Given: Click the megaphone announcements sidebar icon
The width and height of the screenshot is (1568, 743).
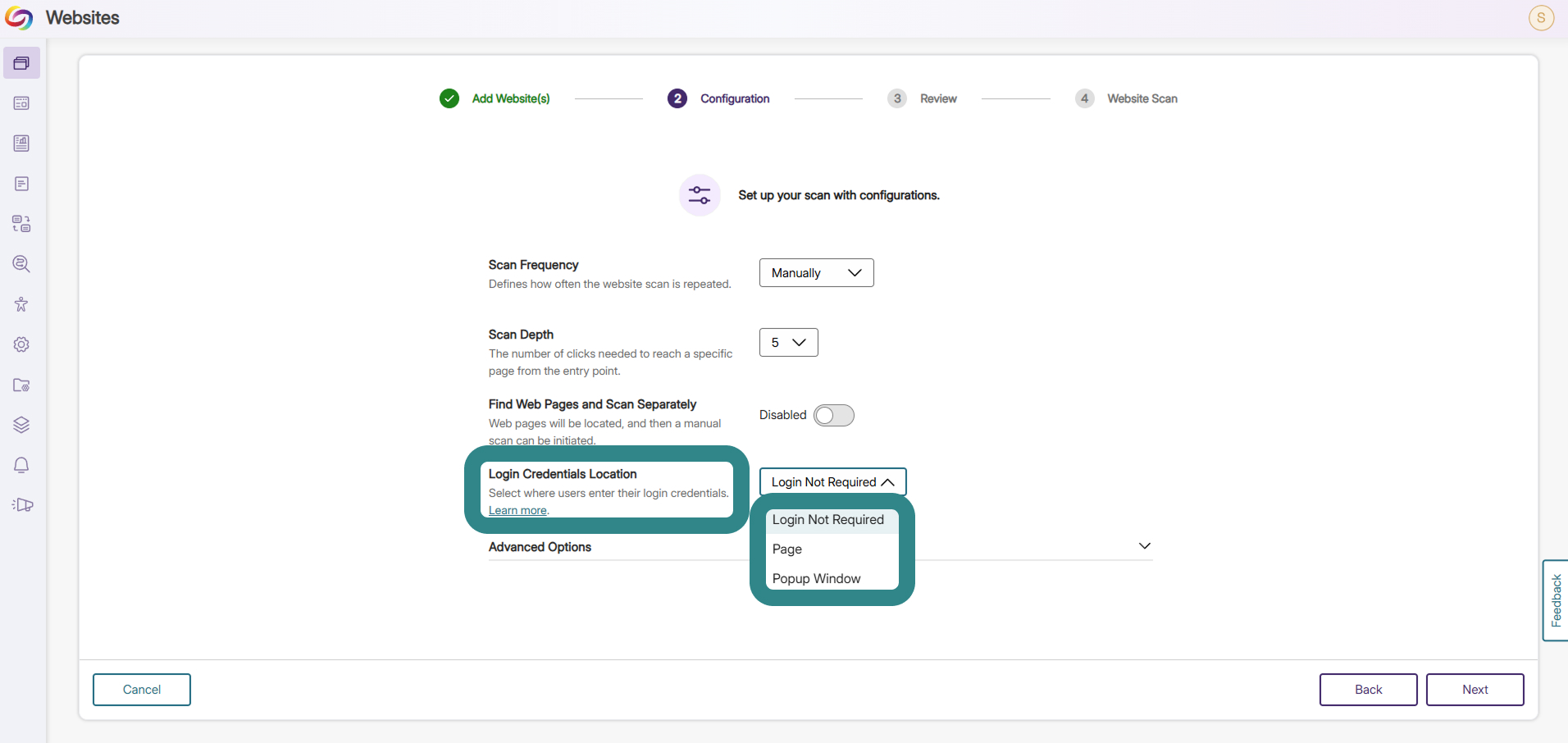Looking at the screenshot, I should tap(22, 505).
